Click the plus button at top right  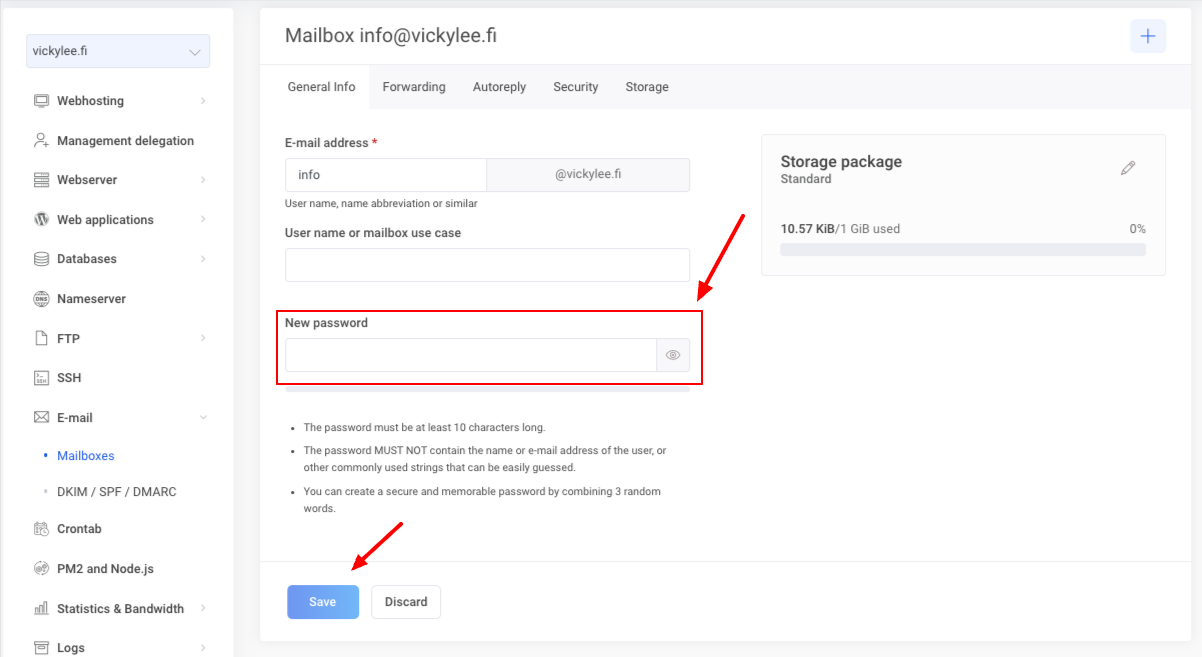(1147, 36)
